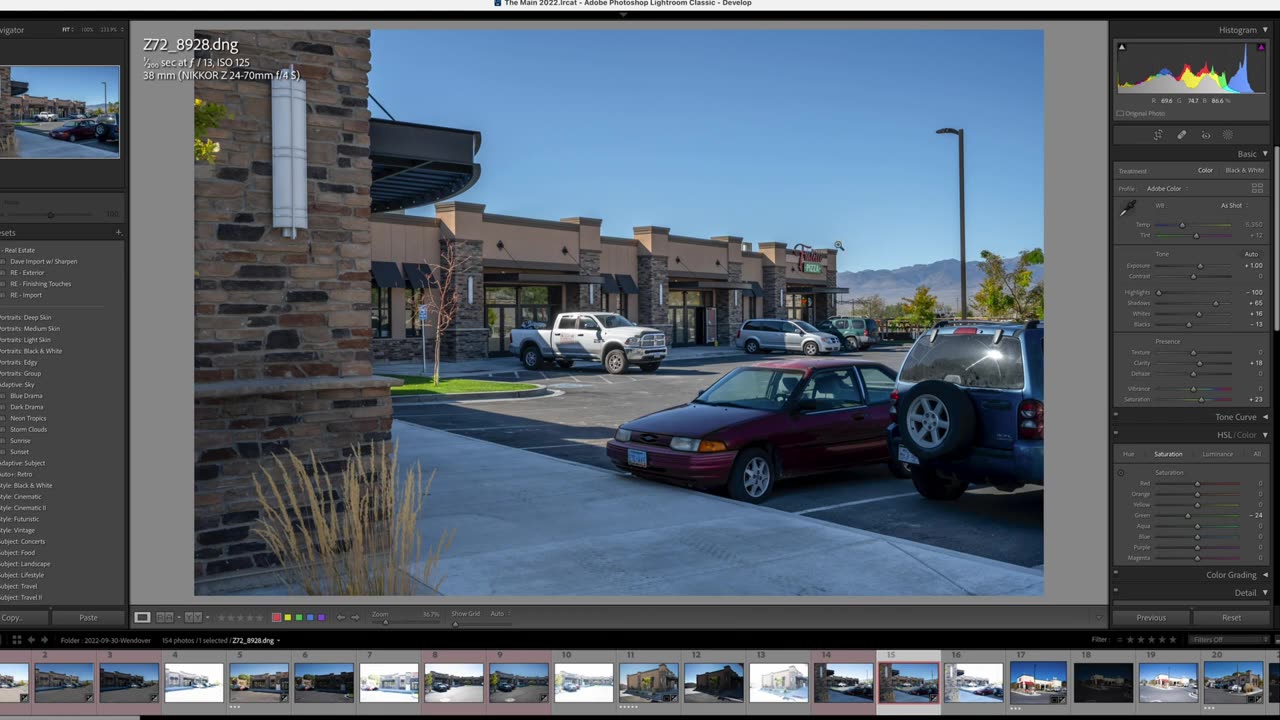Expand the Tone Curve panel

point(1265,417)
